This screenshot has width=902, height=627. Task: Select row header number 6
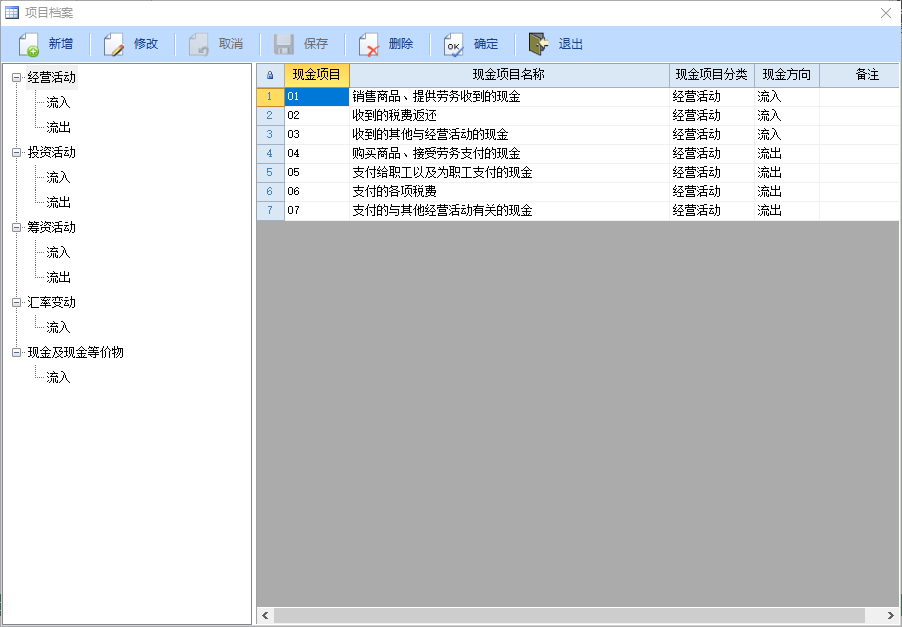[x=270, y=192]
